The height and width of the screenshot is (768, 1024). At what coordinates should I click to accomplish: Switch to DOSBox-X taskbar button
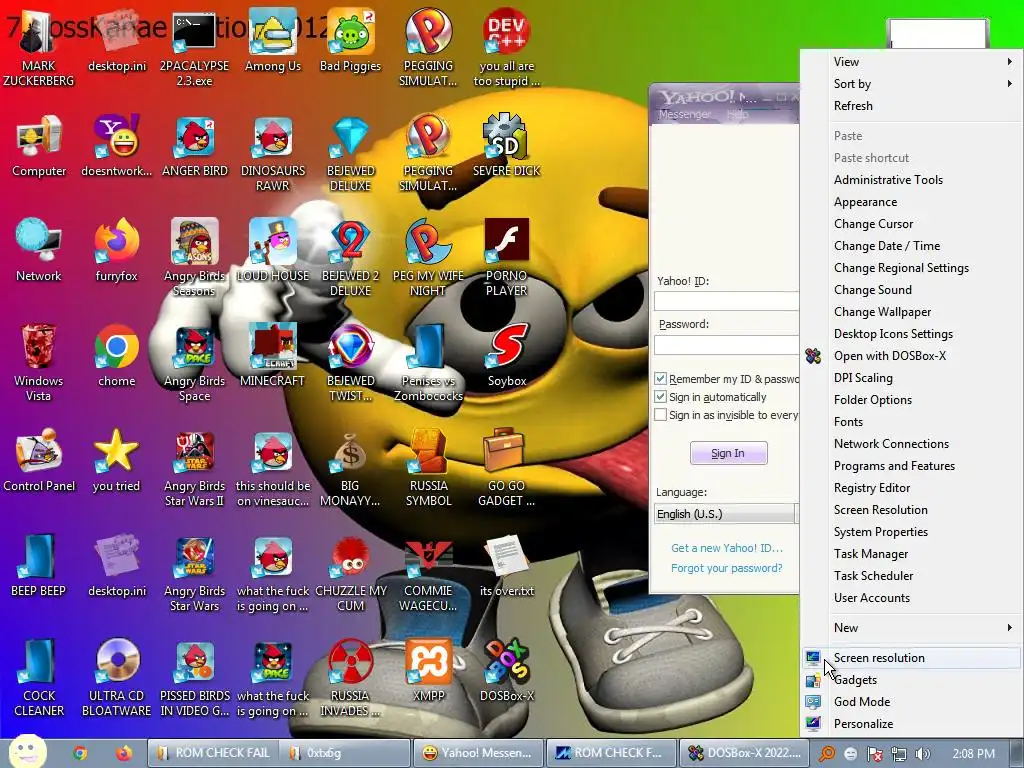click(x=744, y=753)
